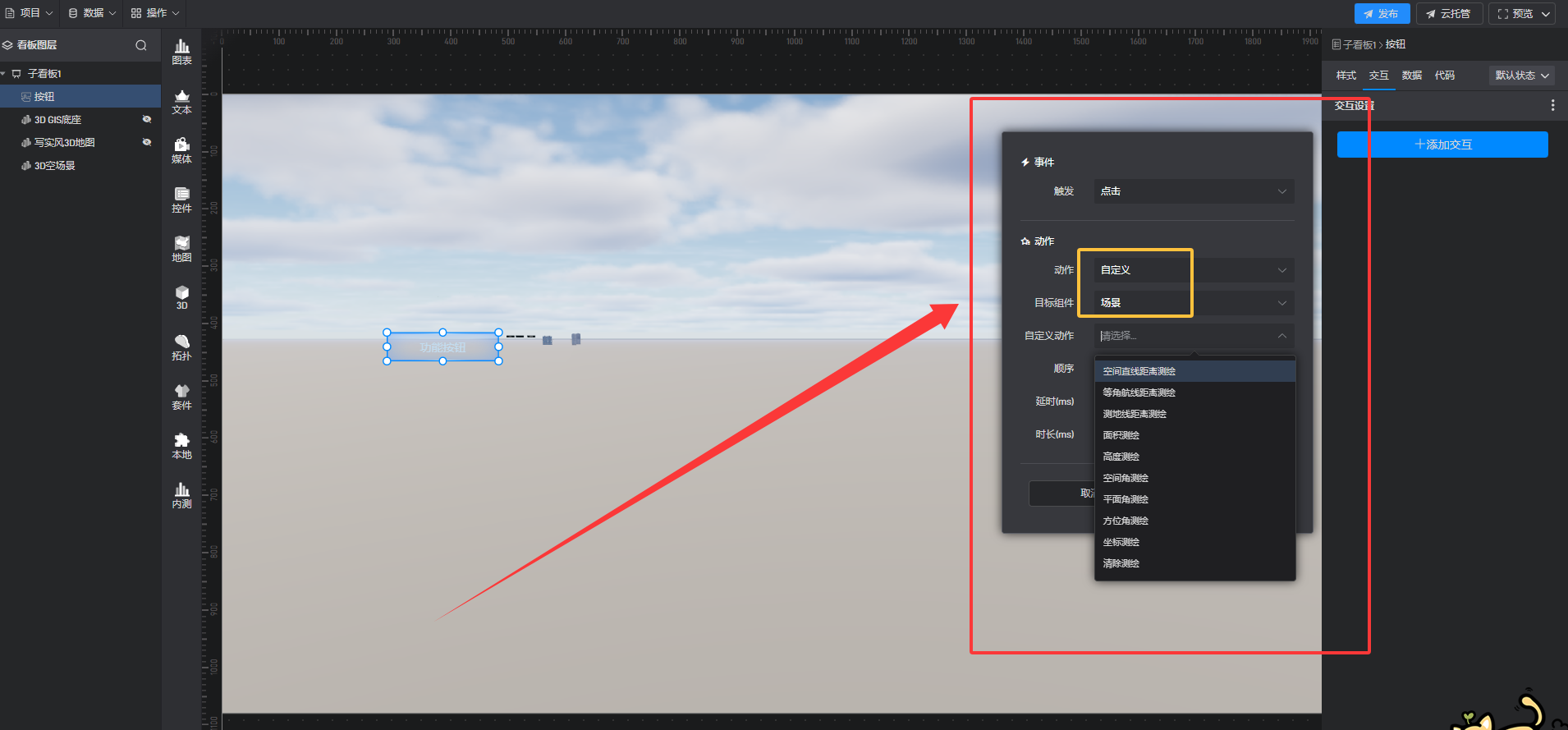Open the 图表 chart components icon
The height and width of the screenshot is (730, 1568).
point(181,52)
